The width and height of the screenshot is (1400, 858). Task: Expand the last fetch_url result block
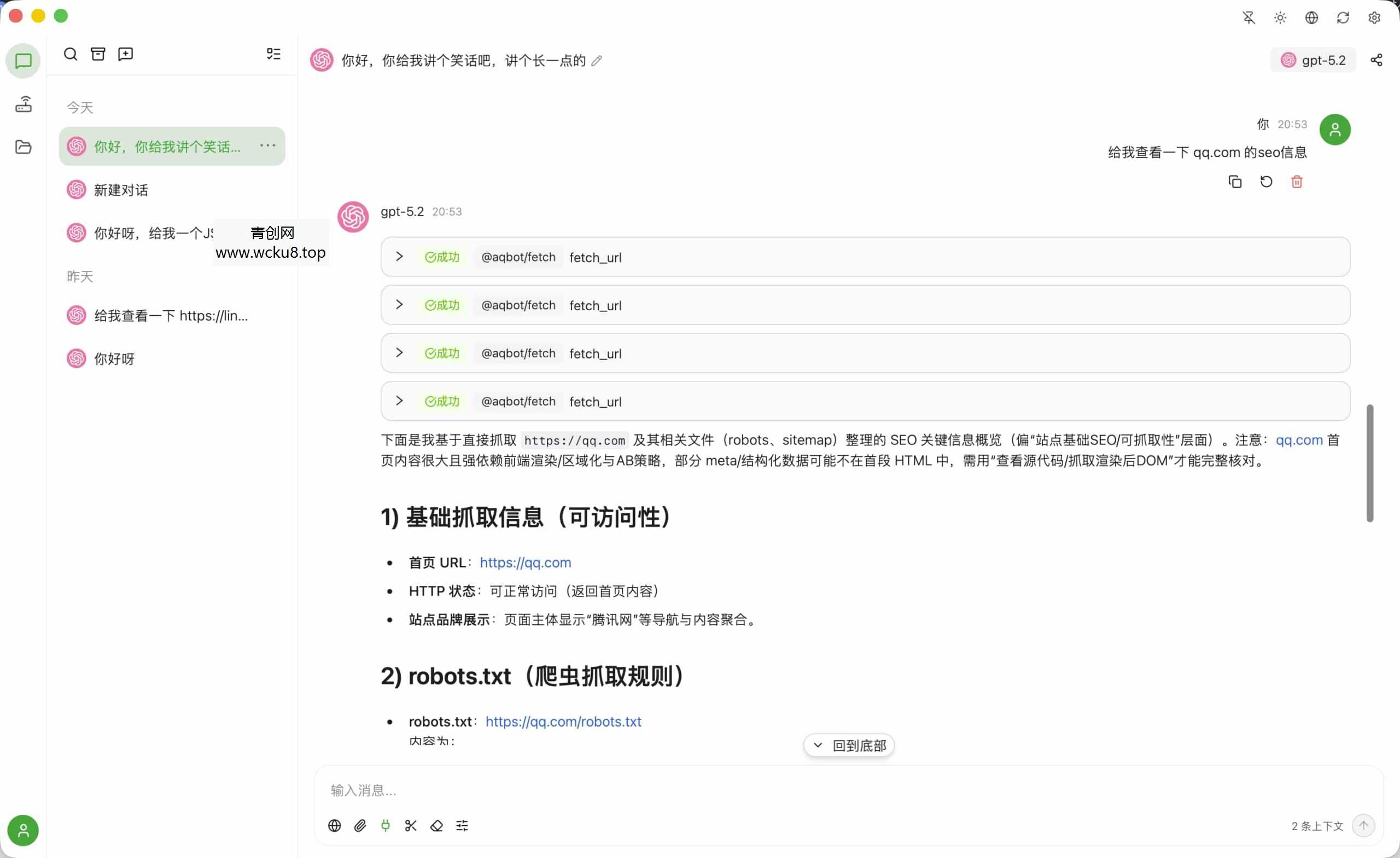(398, 401)
